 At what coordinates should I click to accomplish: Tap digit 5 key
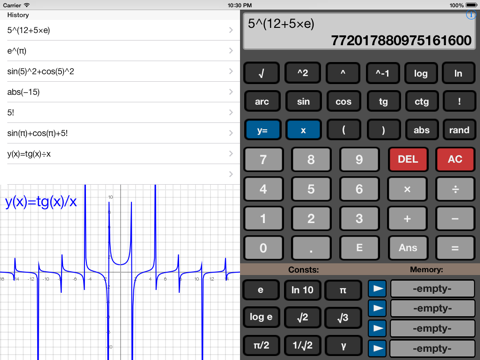[311, 189]
